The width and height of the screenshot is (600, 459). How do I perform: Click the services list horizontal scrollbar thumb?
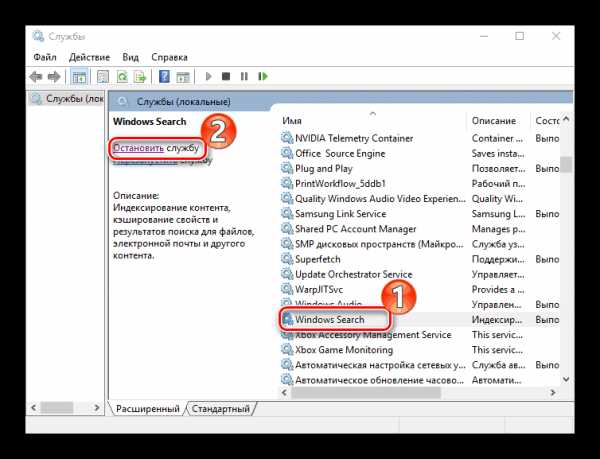click(366, 392)
